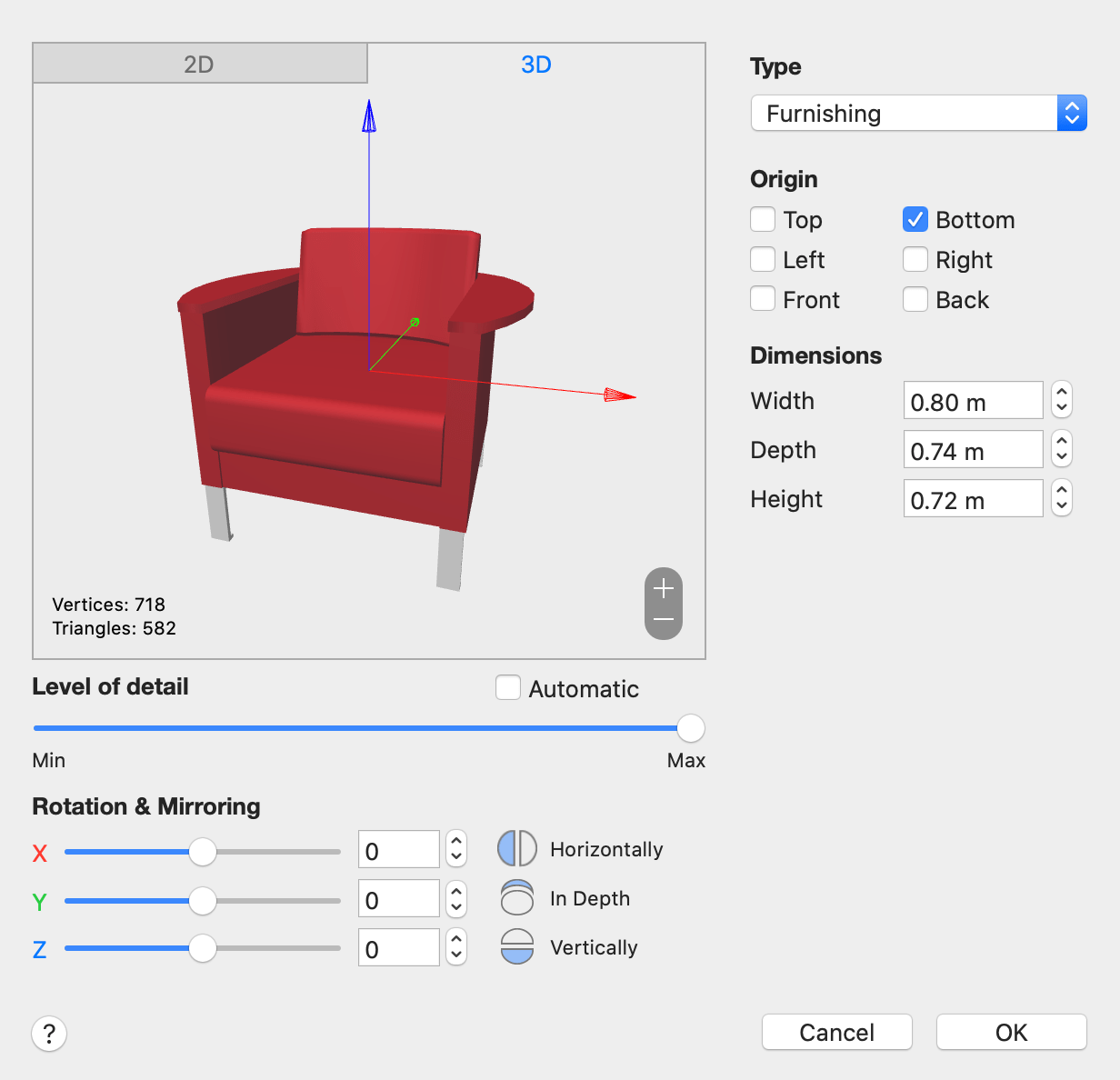
Task: Click the Level of detail slider handle
Action: pyautogui.click(x=691, y=728)
